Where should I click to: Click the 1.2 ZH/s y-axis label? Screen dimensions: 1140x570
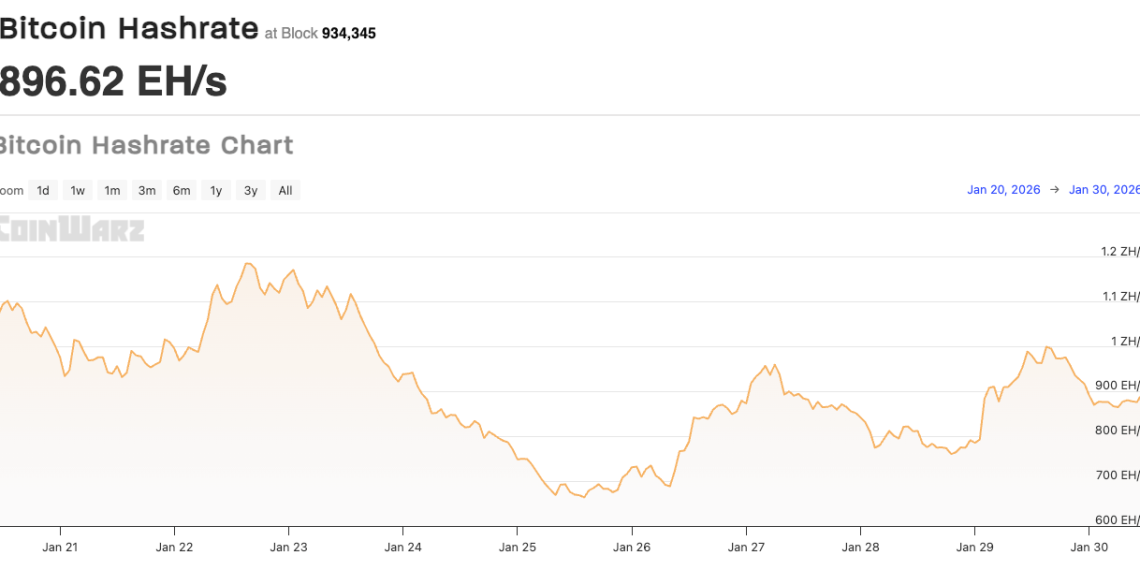click(x=1119, y=251)
